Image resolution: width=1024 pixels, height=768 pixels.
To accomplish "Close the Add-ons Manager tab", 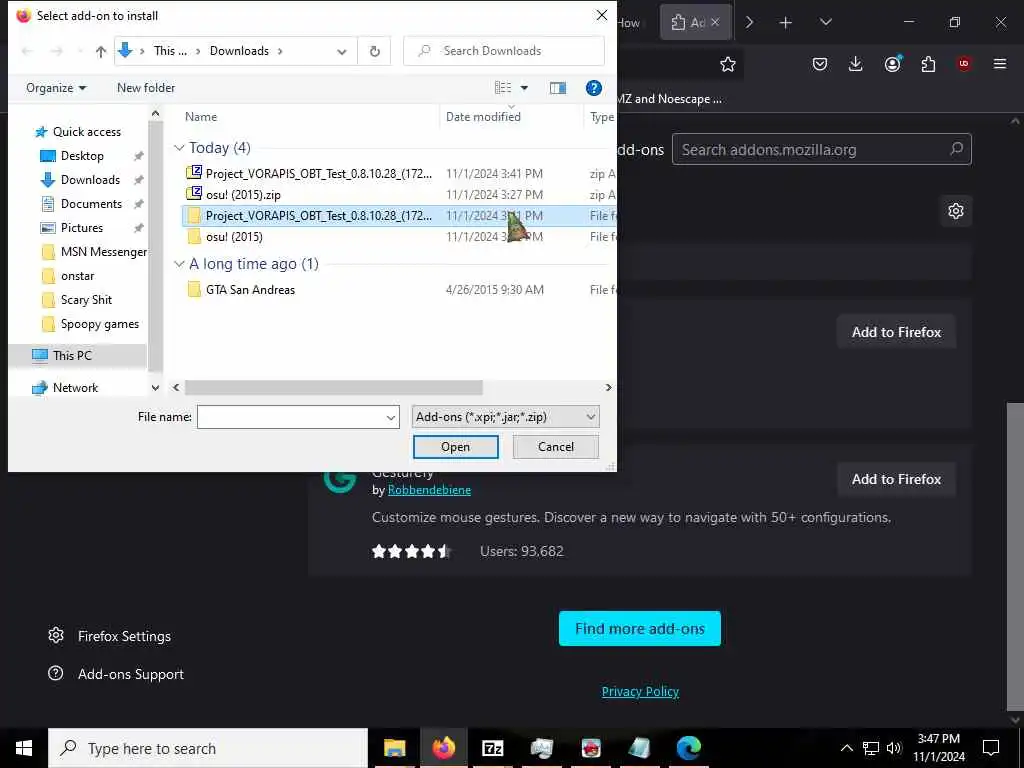I will [x=715, y=22].
